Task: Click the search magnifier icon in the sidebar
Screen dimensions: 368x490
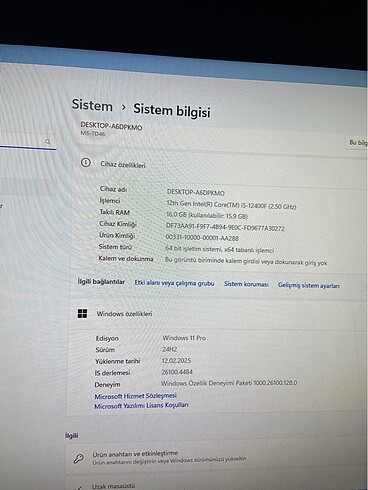Action: 48,142
